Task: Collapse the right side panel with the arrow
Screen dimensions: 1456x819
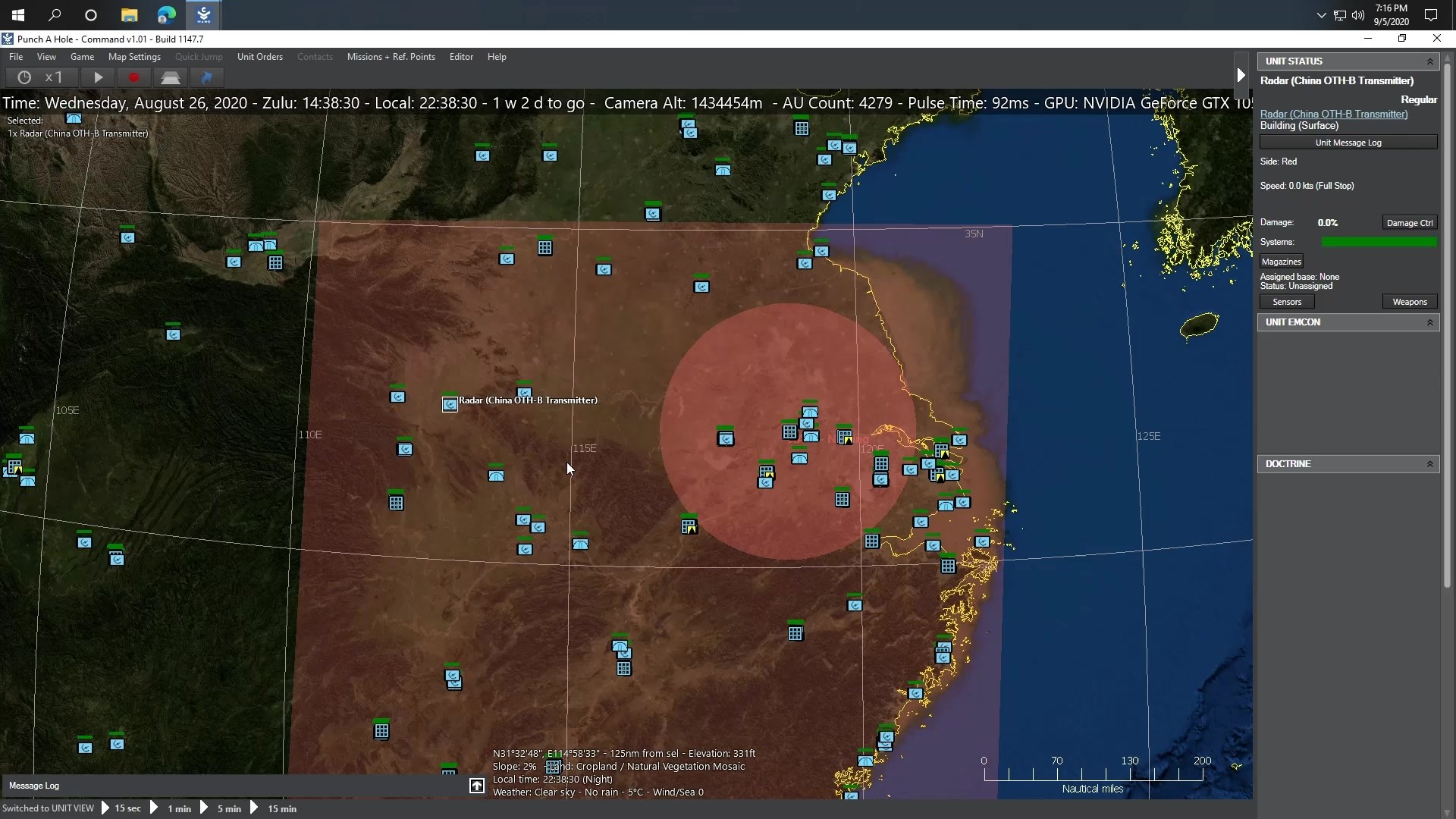Action: [x=1241, y=75]
